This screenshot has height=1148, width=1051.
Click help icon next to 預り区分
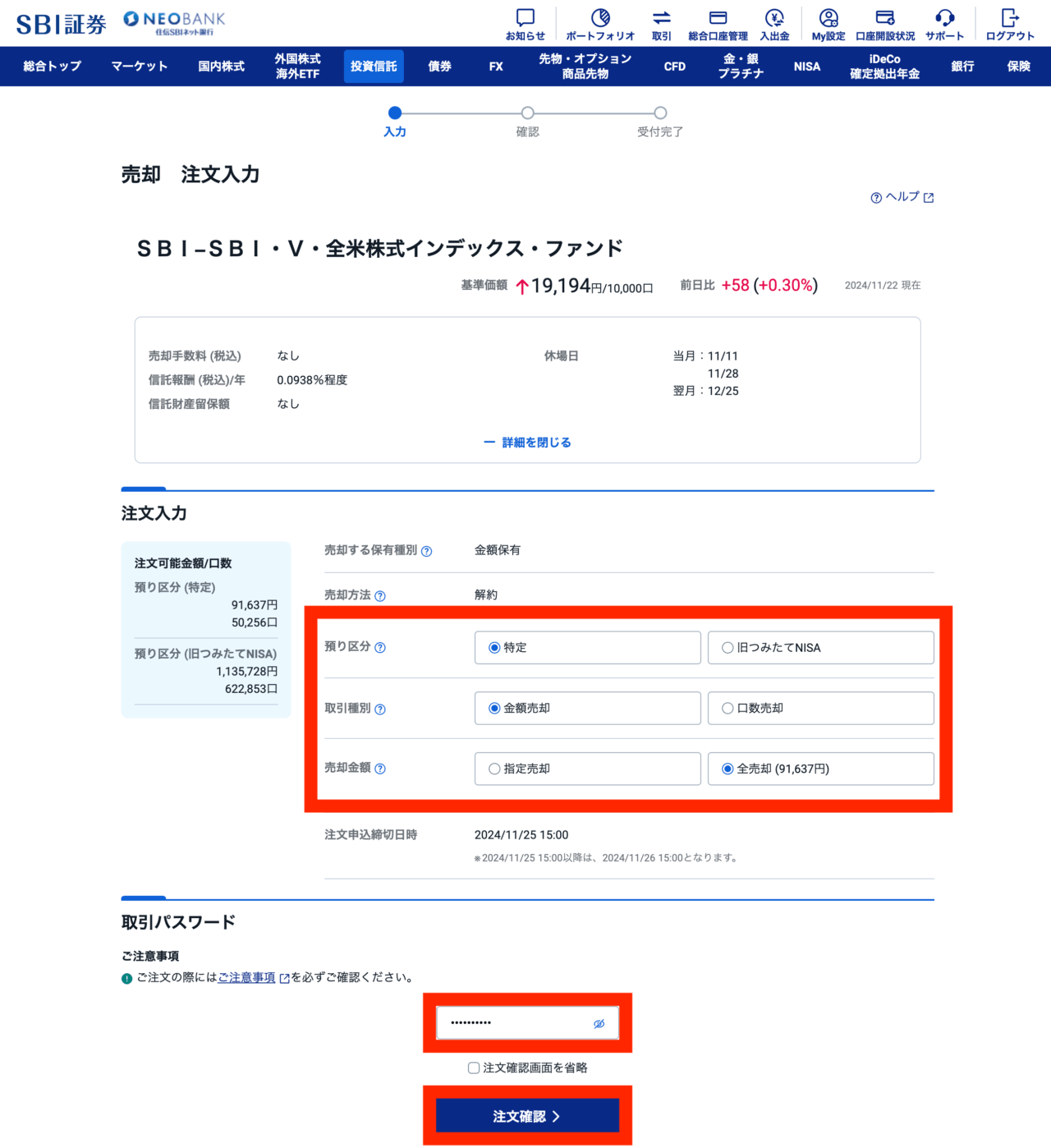pyautogui.click(x=380, y=648)
